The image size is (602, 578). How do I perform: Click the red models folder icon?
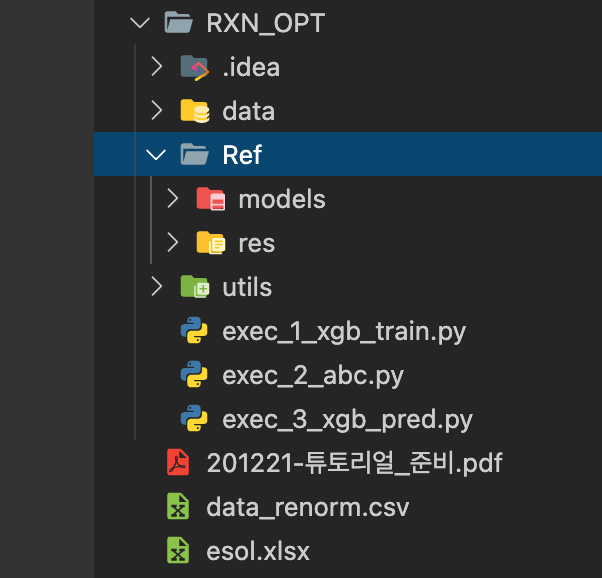[211, 199]
